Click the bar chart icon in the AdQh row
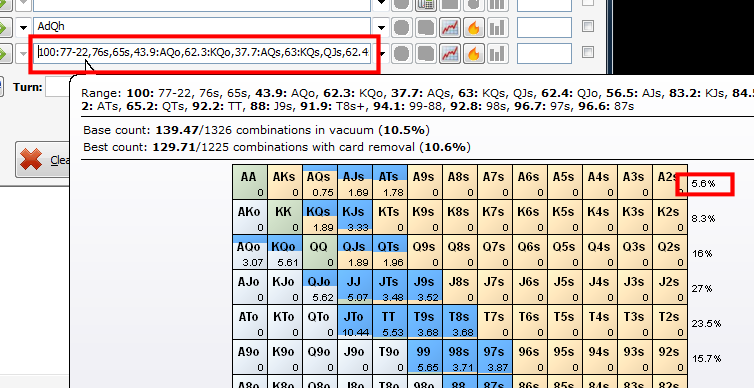The width and height of the screenshot is (754, 388). 497,27
